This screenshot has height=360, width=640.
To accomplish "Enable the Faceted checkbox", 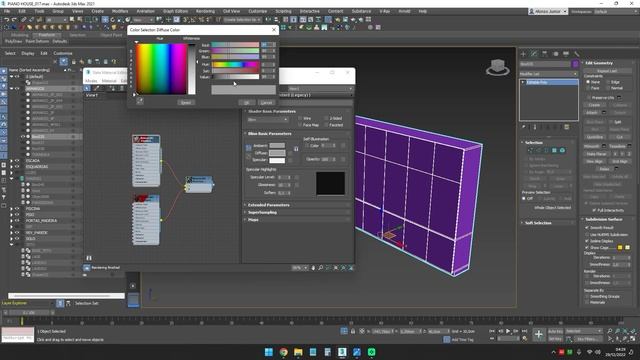I will [326, 125].
